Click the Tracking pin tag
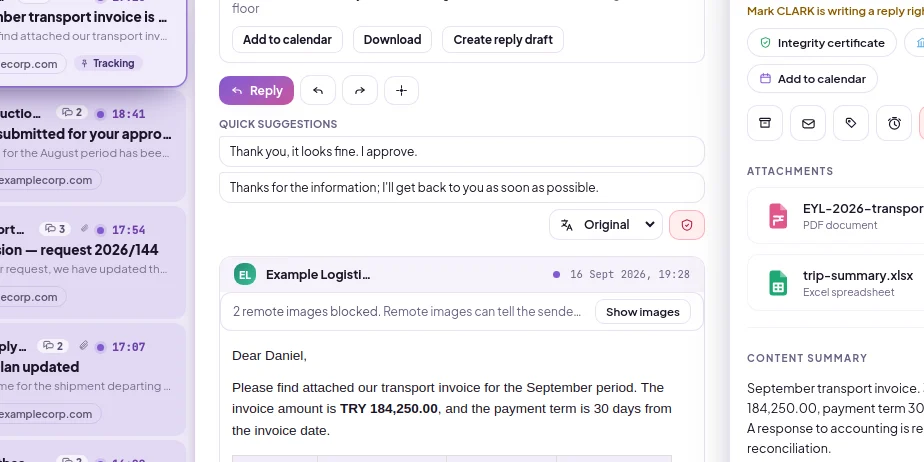Screen dimensions: 924x462 click(108, 63)
